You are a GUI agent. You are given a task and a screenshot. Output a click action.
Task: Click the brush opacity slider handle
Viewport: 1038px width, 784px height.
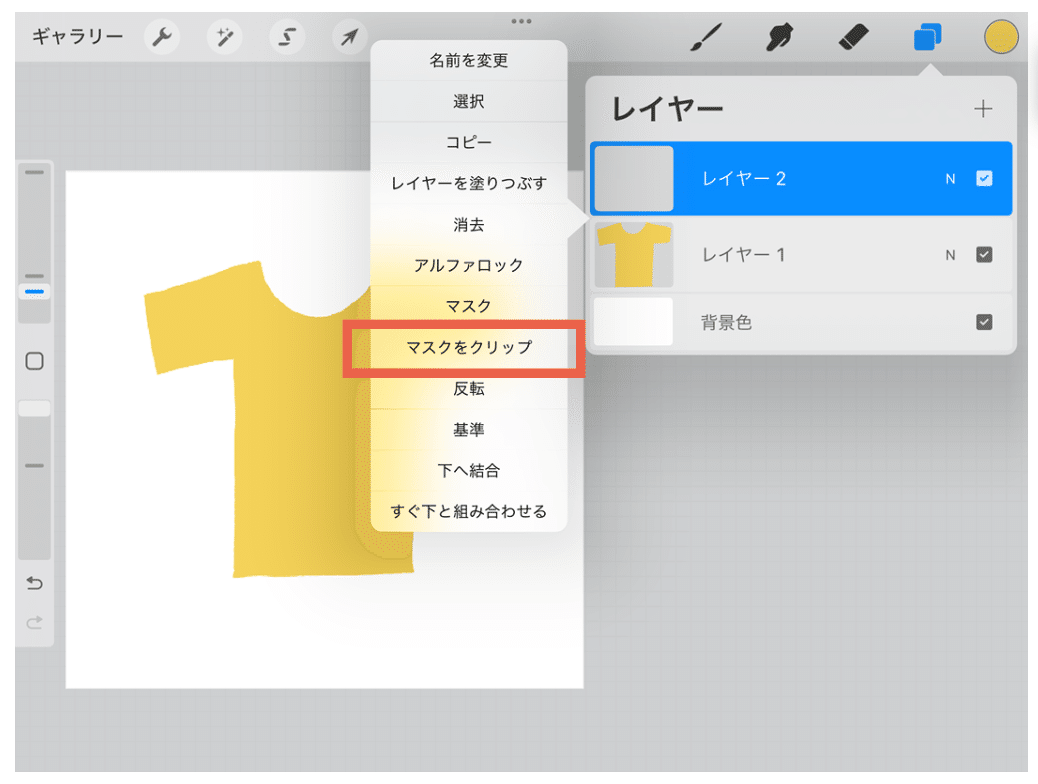pyautogui.click(x=34, y=409)
